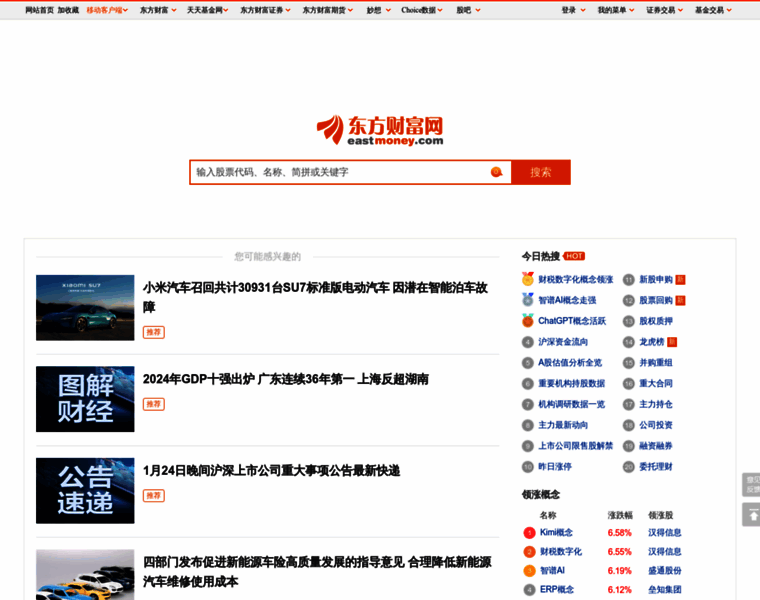Click the red 新 badge beside 股票回购
Viewport: 760px width, 600px height.
click(681, 300)
